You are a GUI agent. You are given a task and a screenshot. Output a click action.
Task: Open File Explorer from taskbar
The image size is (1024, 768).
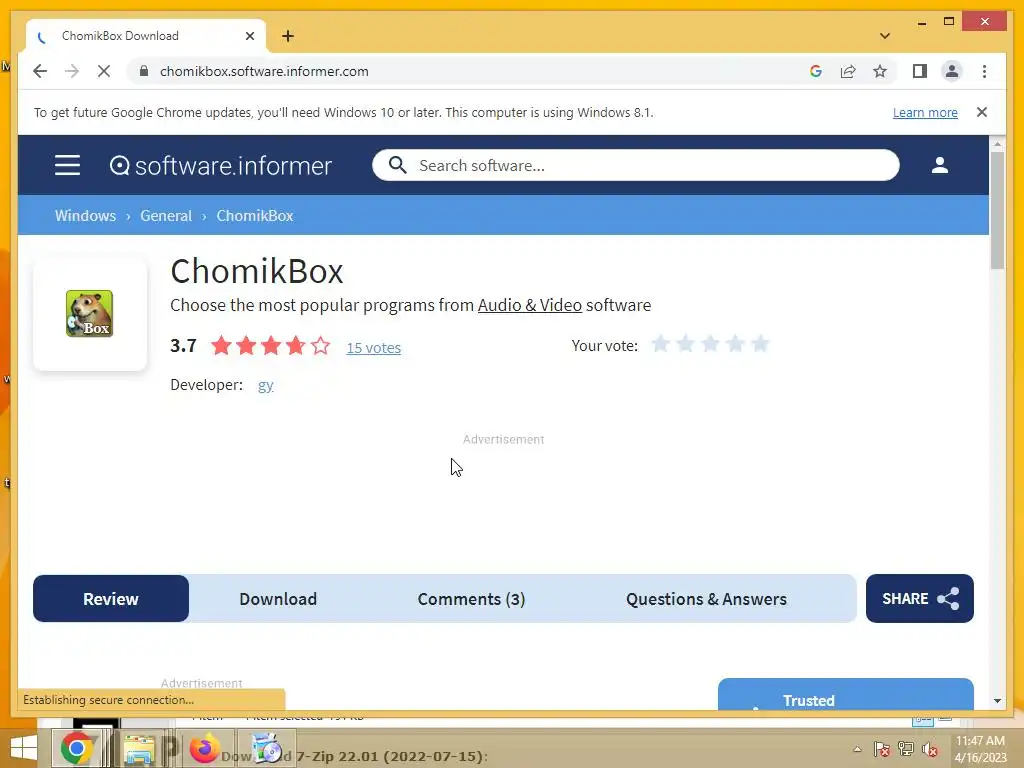[139, 749]
